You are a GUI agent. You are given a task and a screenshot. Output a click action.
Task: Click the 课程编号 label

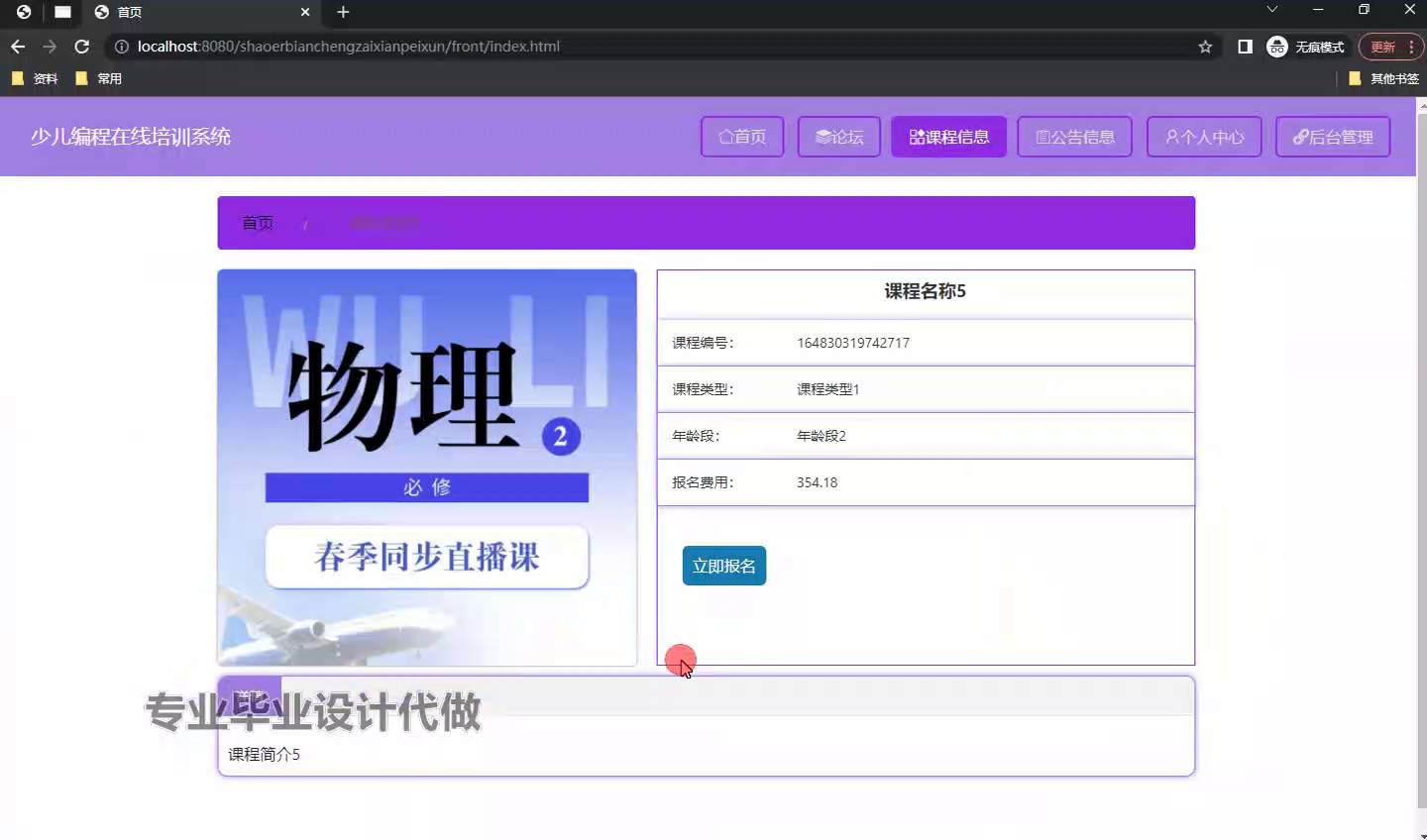(x=703, y=343)
